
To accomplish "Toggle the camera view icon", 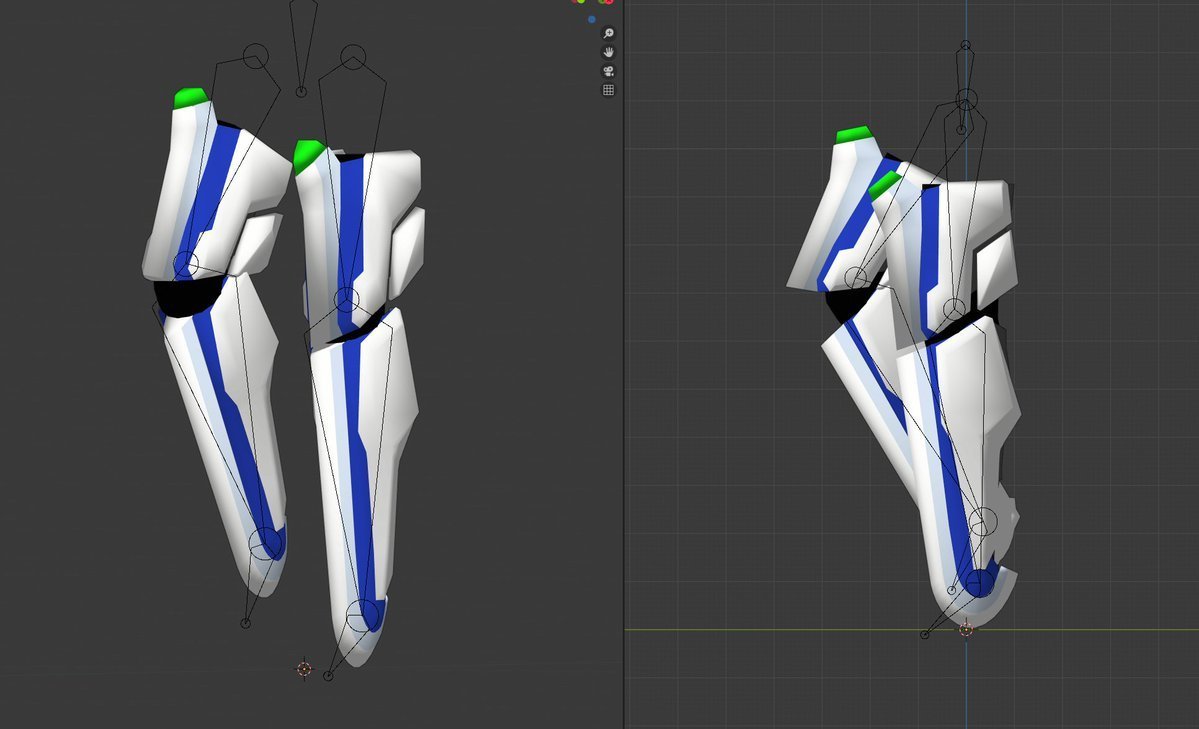I will [x=608, y=71].
